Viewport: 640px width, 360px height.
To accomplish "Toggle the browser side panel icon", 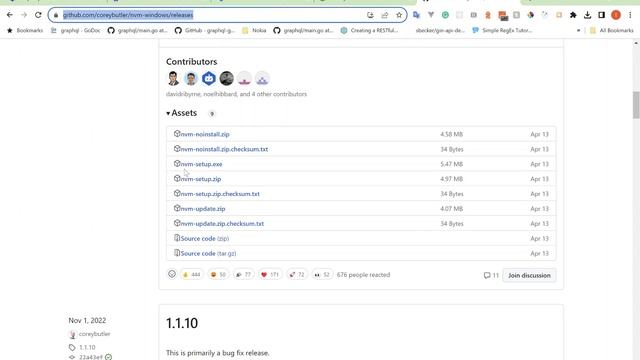I will [601, 15].
